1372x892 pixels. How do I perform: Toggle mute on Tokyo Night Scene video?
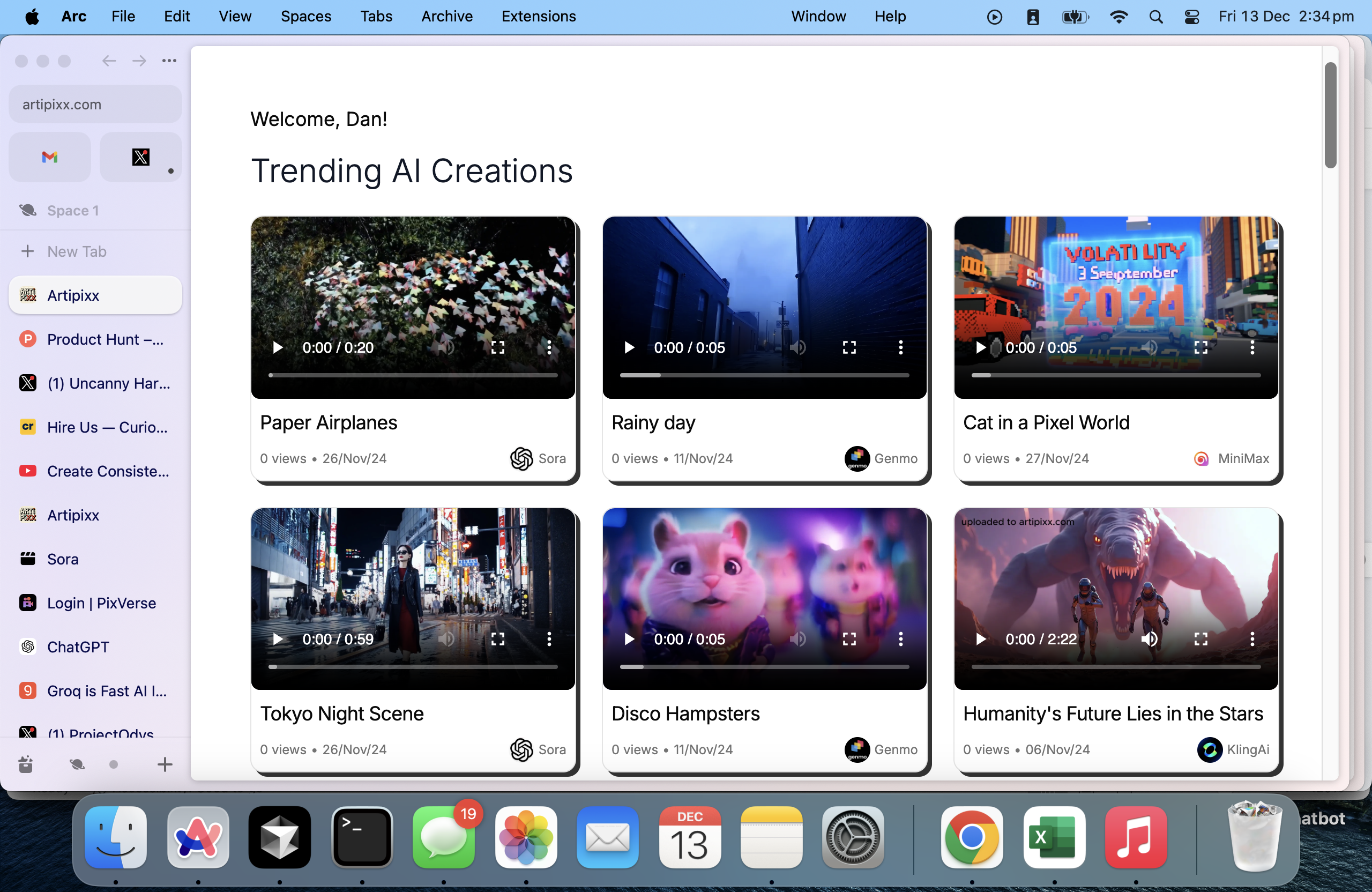pyautogui.click(x=446, y=639)
